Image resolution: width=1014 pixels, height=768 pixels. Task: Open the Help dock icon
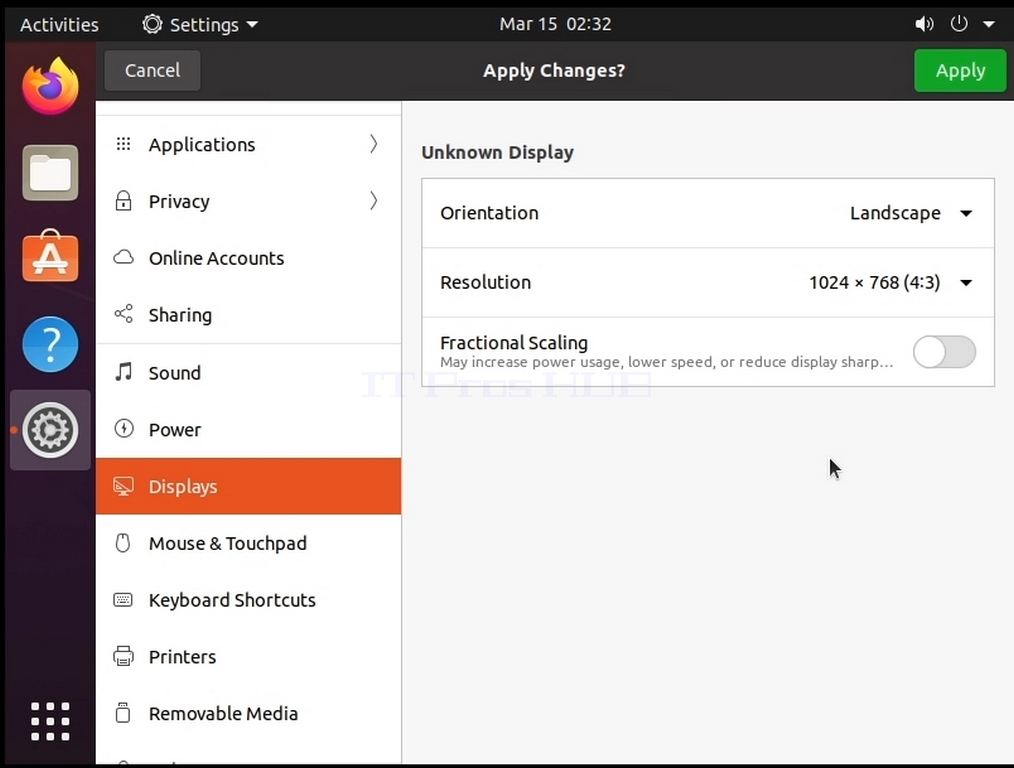point(50,344)
